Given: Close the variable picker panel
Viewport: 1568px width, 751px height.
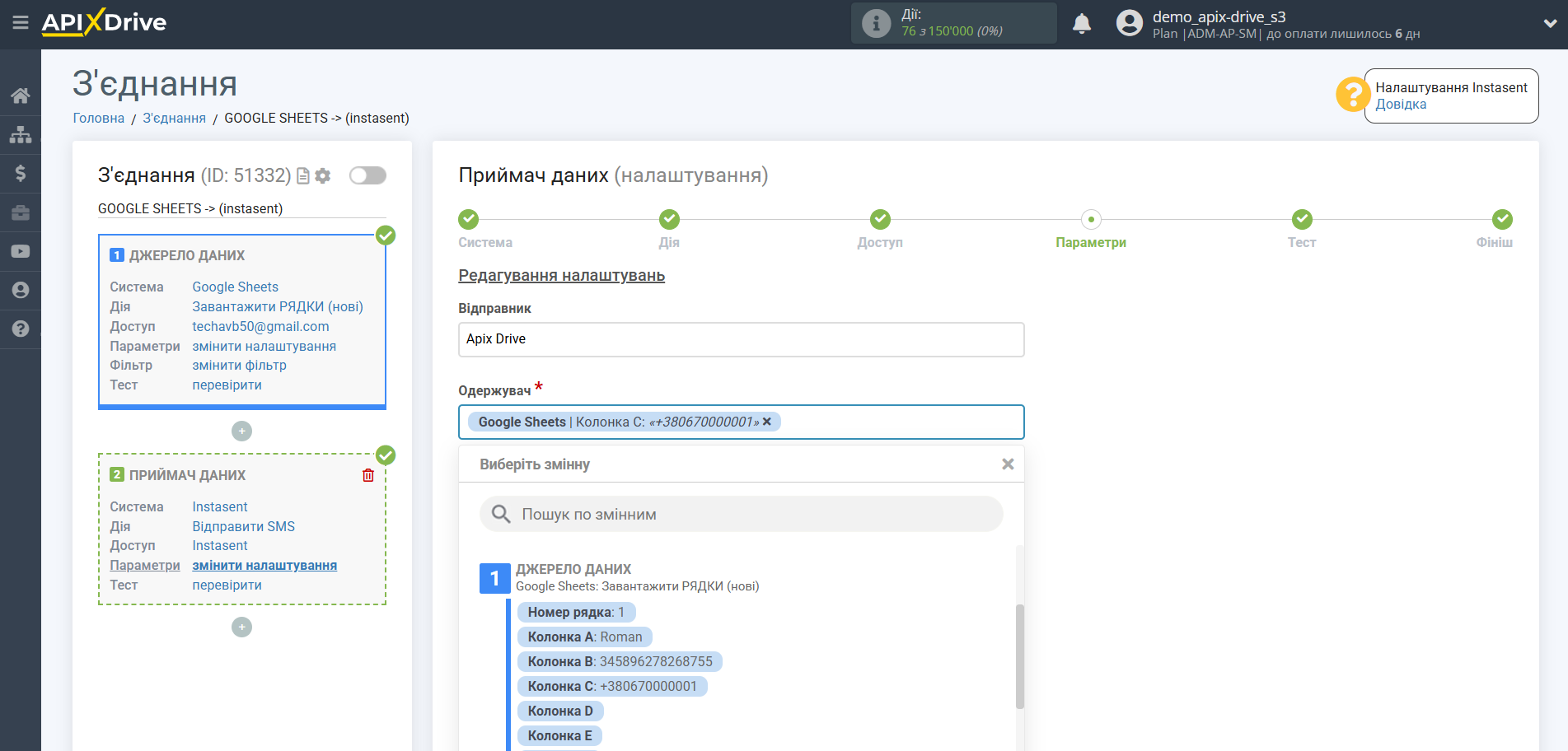Looking at the screenshot, I should pos(1008,464).
